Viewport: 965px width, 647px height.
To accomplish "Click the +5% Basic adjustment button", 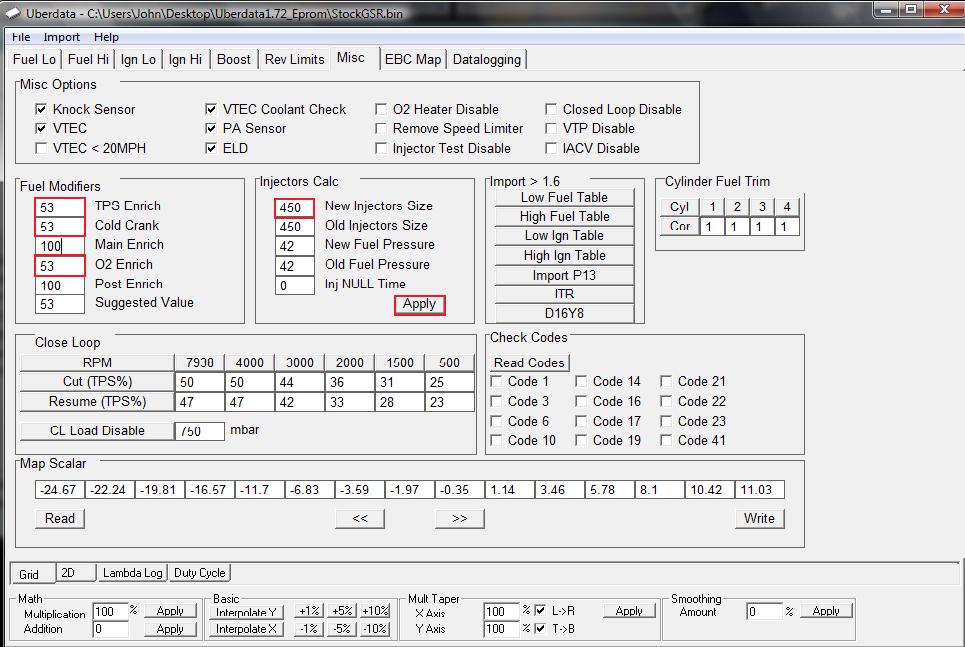I will pyautogui.click(x=342, y=611).
